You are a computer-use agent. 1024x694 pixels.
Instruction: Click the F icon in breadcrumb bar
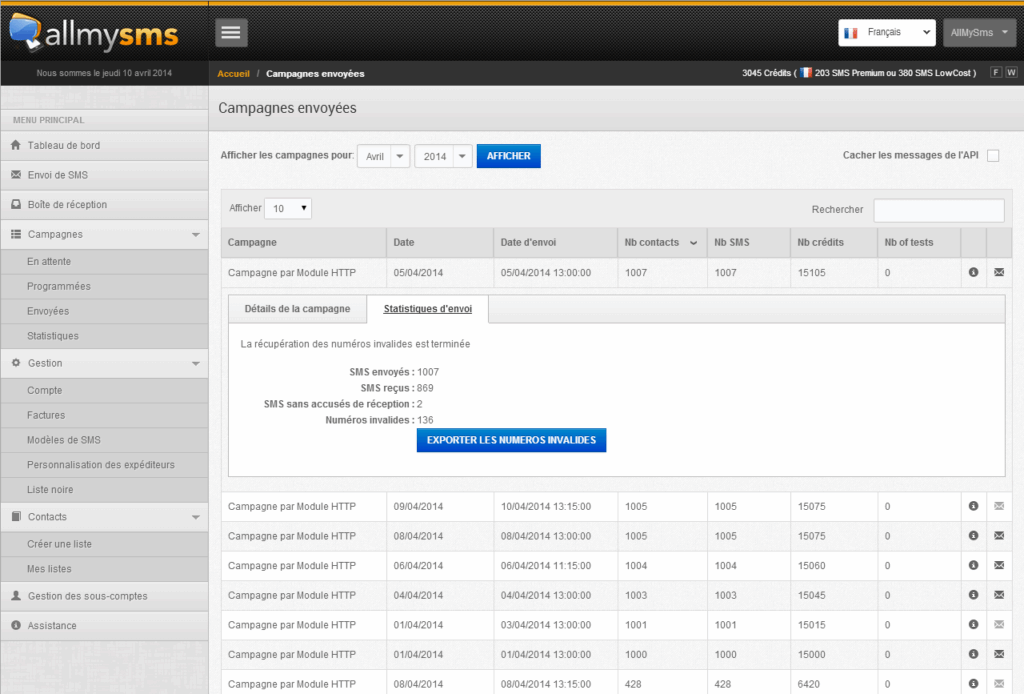(996, 72)
